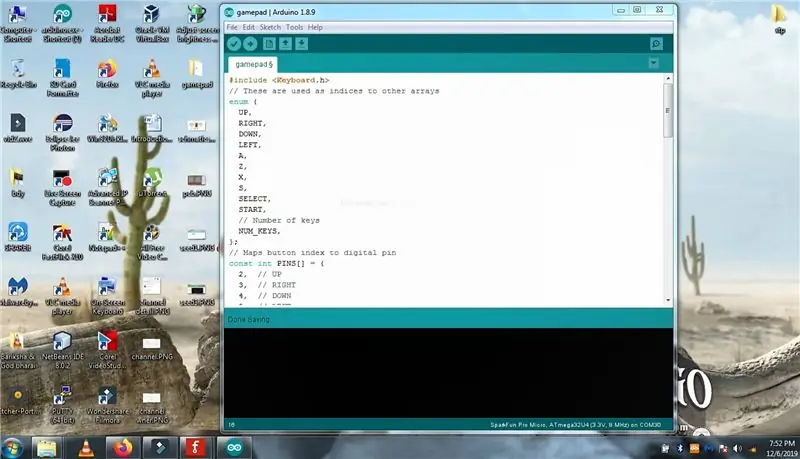This screenshot has width=800, height=459.
Task: Create a New sketch via toolbar icon
Action: [x=269, y=44]
